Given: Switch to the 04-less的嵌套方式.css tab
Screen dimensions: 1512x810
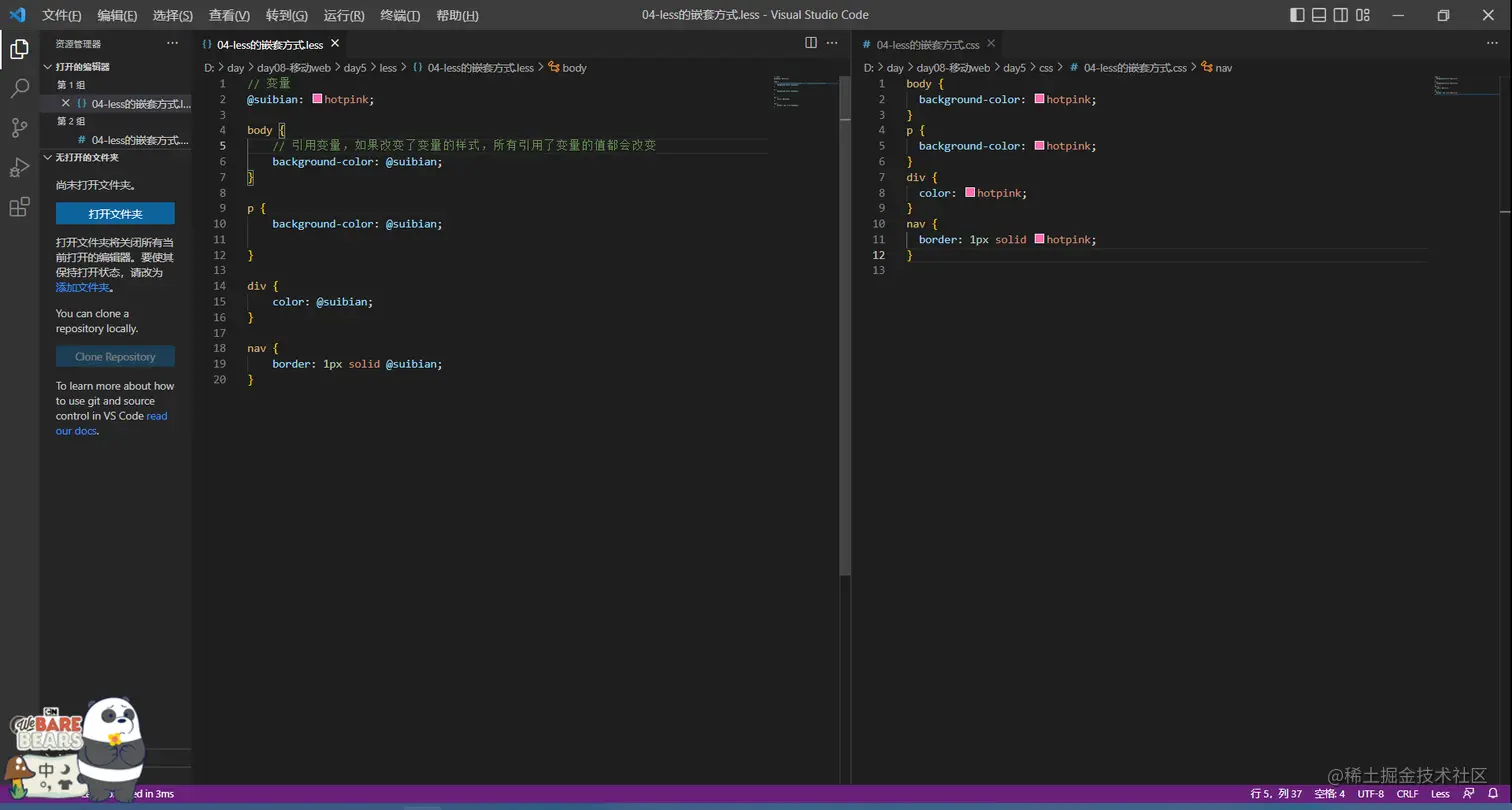Looking at the screenshot, I should tap(927, 45).
